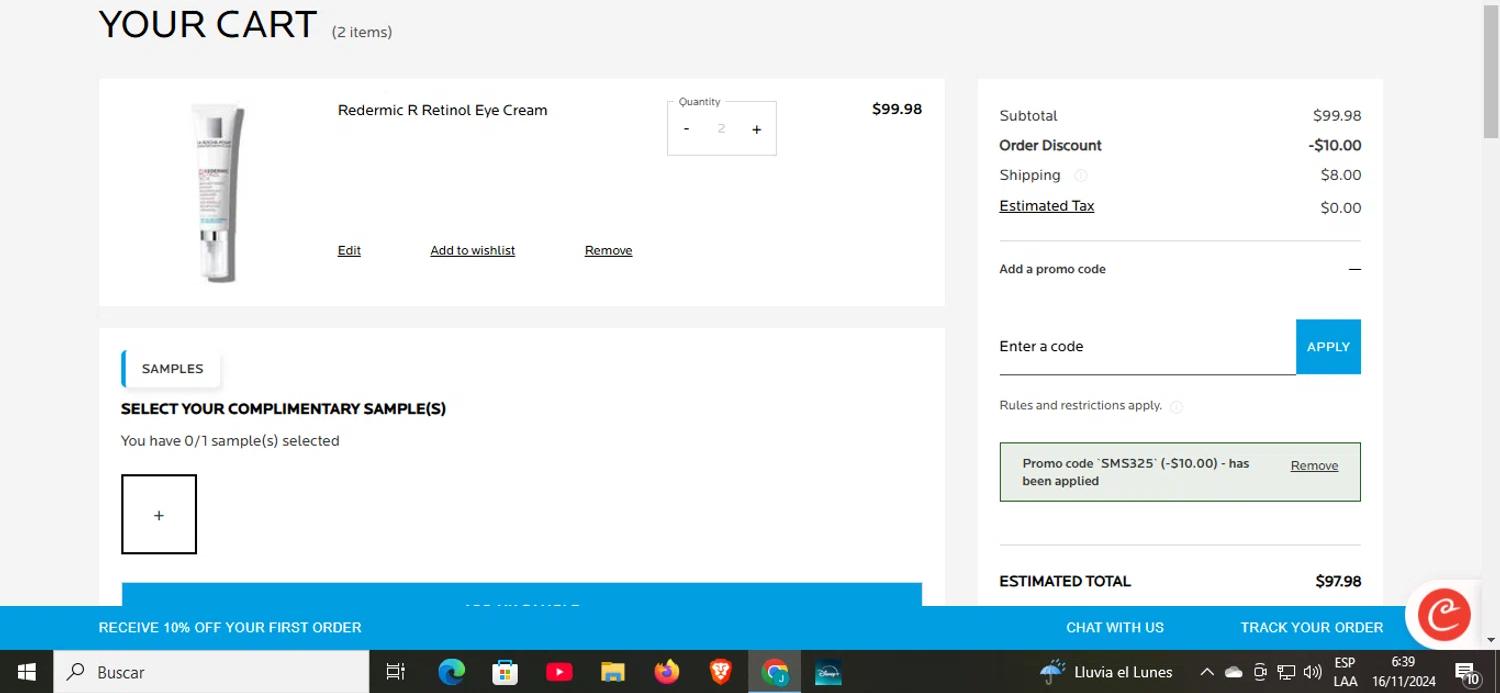Image resolution: width=1500 pixels, height=693 pixels.
Task: Show hidden system tray icons
Action: pyautogui.click(x=1206, y=672)
